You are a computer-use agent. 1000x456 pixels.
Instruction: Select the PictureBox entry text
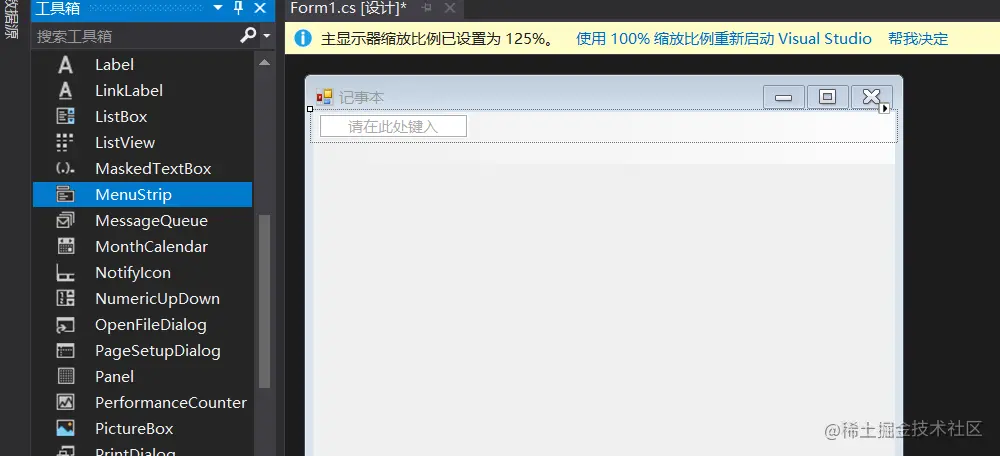(x=134, y=429)
